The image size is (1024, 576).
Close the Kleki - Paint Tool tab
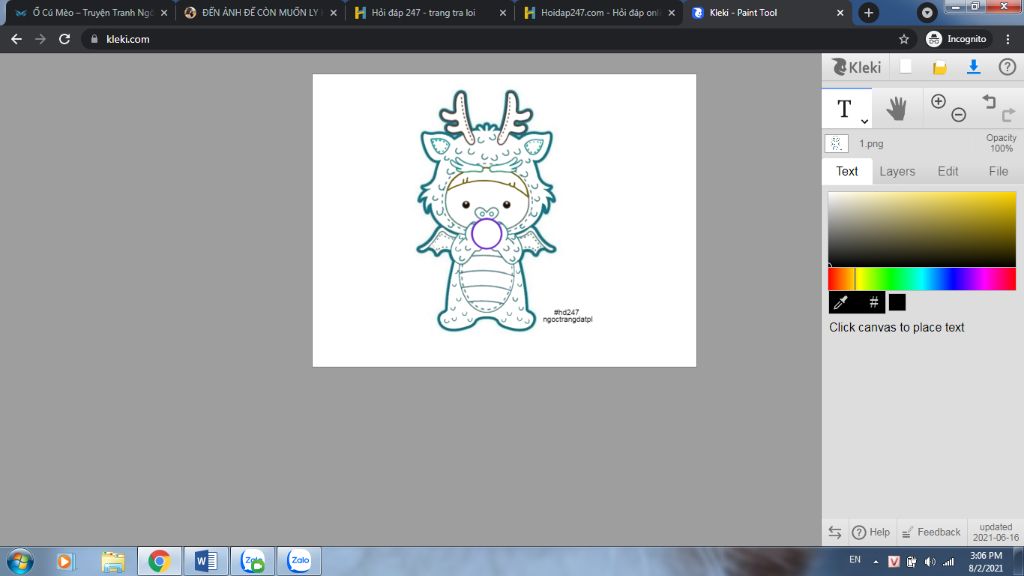point(840,12)
